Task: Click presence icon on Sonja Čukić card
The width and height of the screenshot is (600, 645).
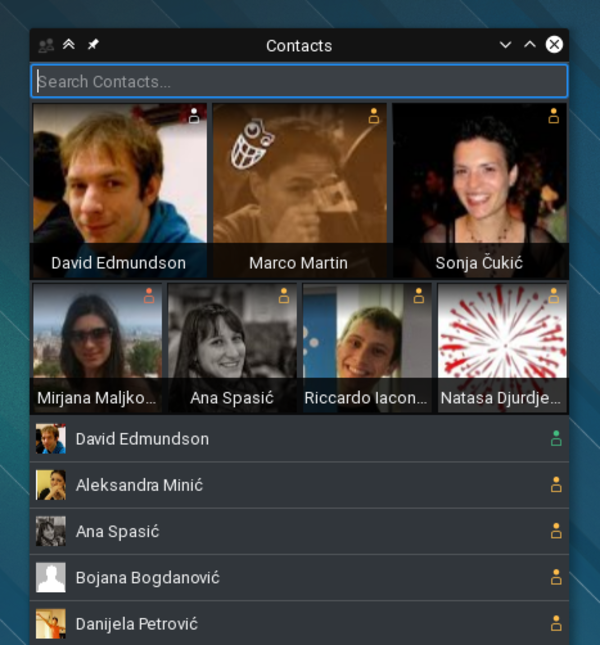Action: [554, 116]
